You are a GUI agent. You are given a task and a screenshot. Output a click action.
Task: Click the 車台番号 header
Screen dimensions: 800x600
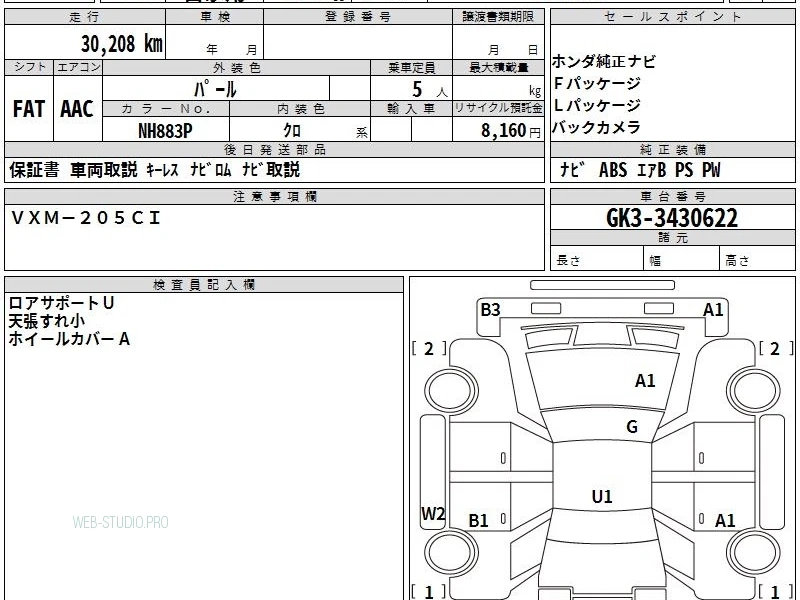click(672, 196)
